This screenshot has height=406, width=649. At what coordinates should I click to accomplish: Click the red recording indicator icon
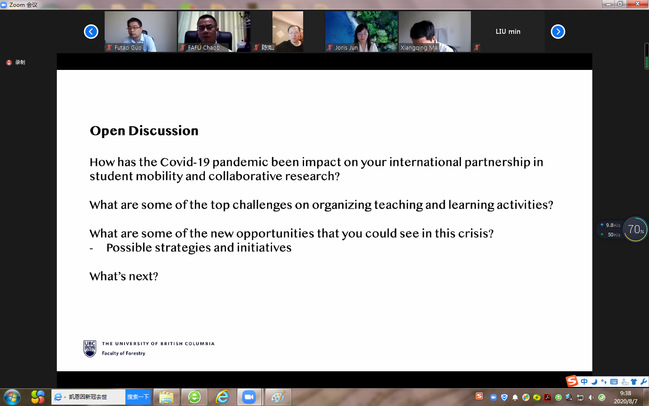(8, 61)
